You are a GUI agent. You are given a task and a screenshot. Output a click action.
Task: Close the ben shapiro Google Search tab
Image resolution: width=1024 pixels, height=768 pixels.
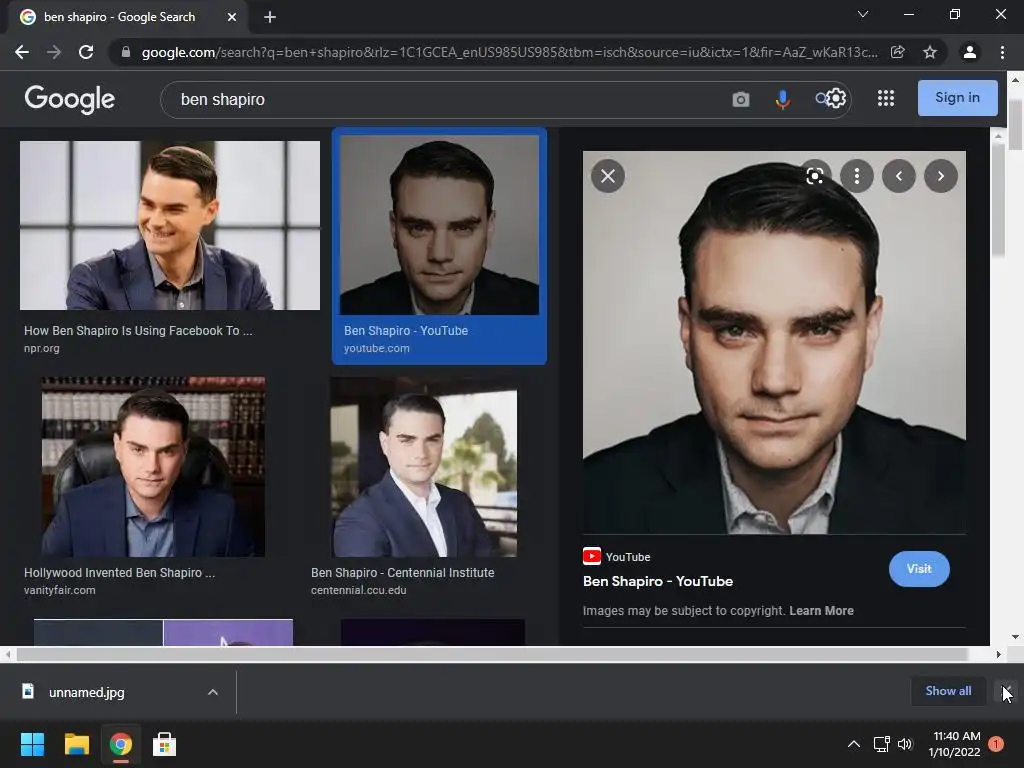click(x=232, y=17)
